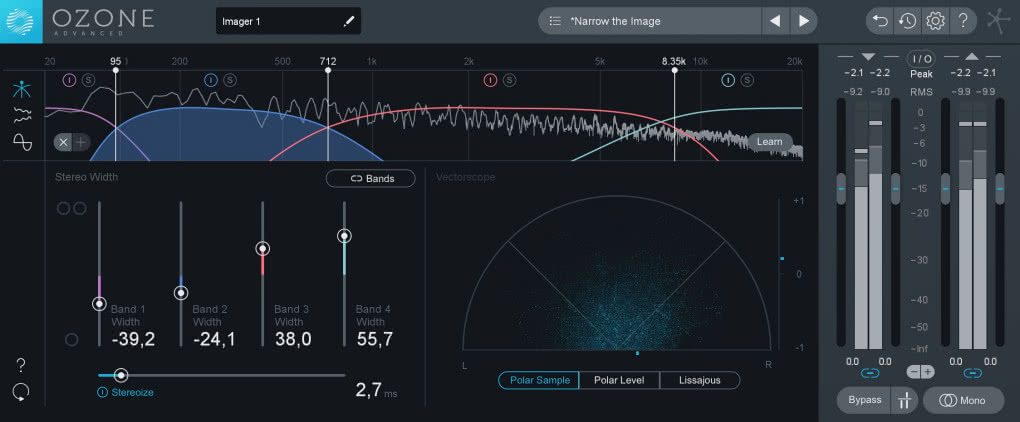The image size is (1020, 422).
Task: Switch to Lissajous view
Action: [699, 380]
